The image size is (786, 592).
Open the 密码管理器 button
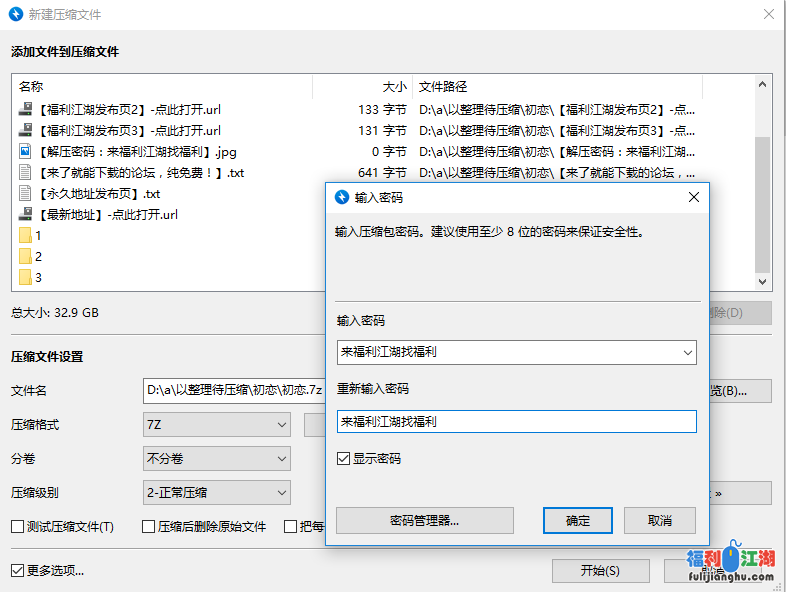(424, 521)
